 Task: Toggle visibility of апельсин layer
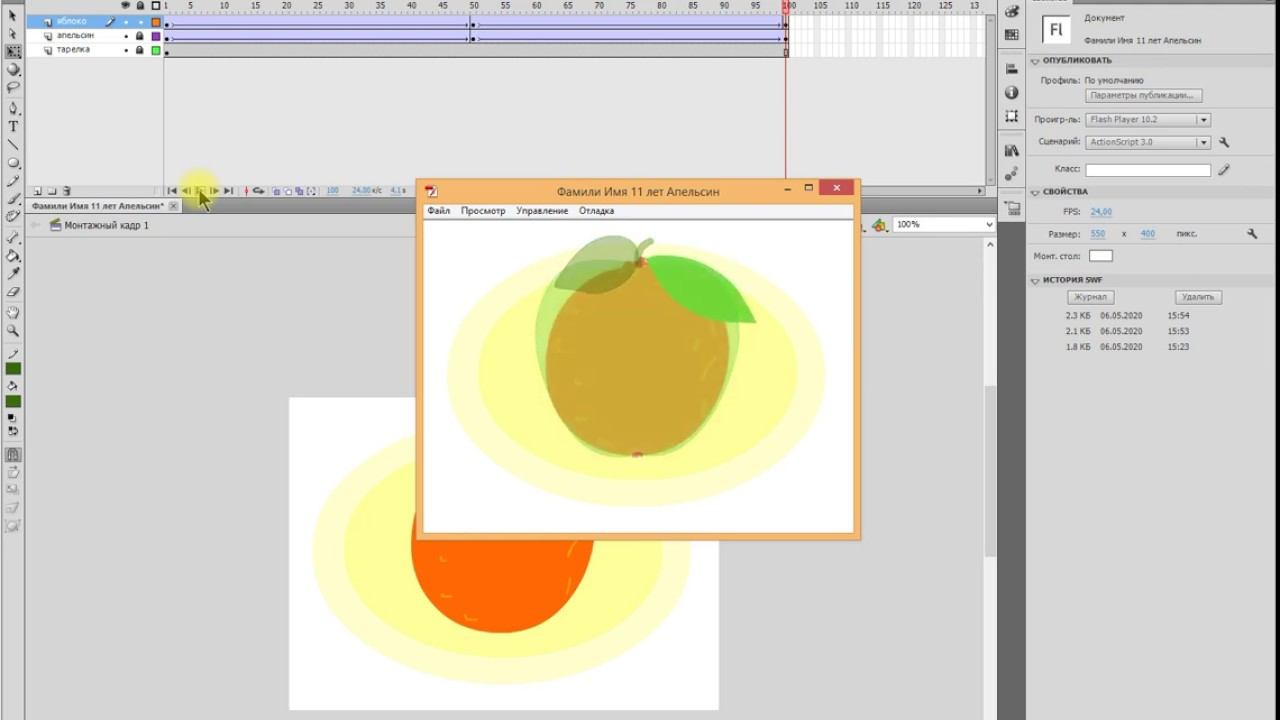[126, 36]
